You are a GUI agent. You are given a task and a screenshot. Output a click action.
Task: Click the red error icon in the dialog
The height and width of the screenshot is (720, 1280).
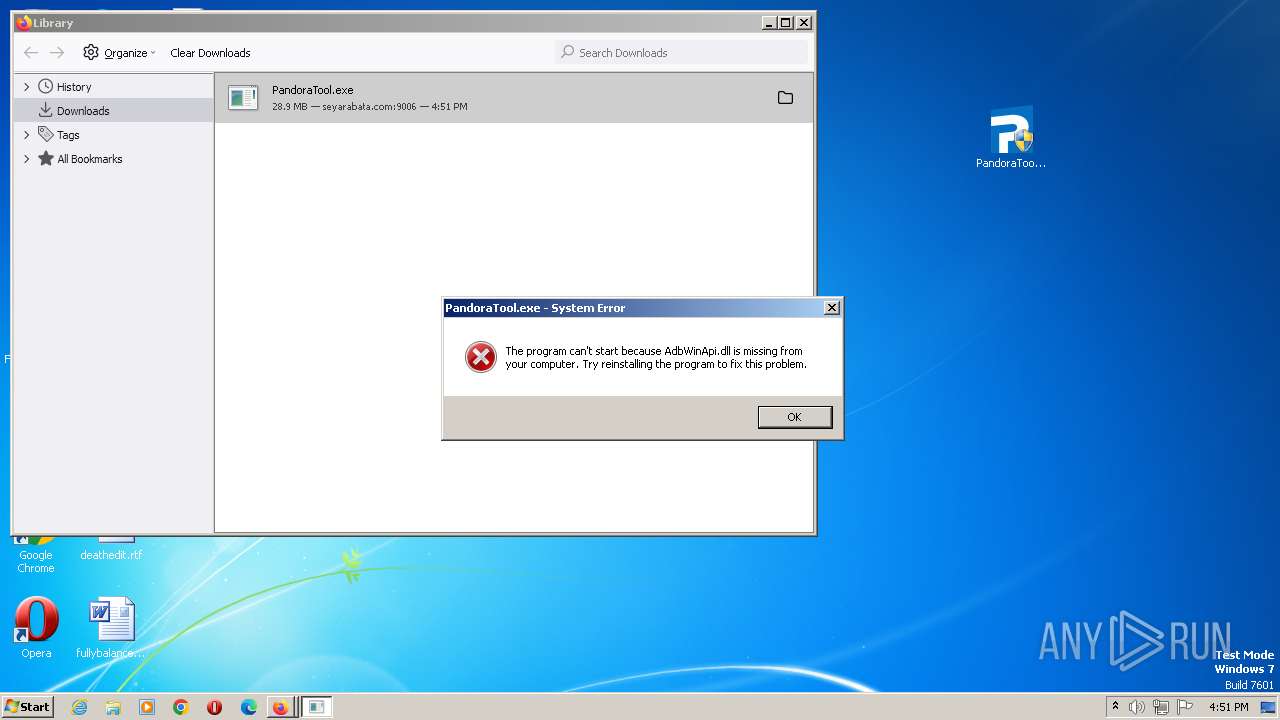tap(481, 357)
